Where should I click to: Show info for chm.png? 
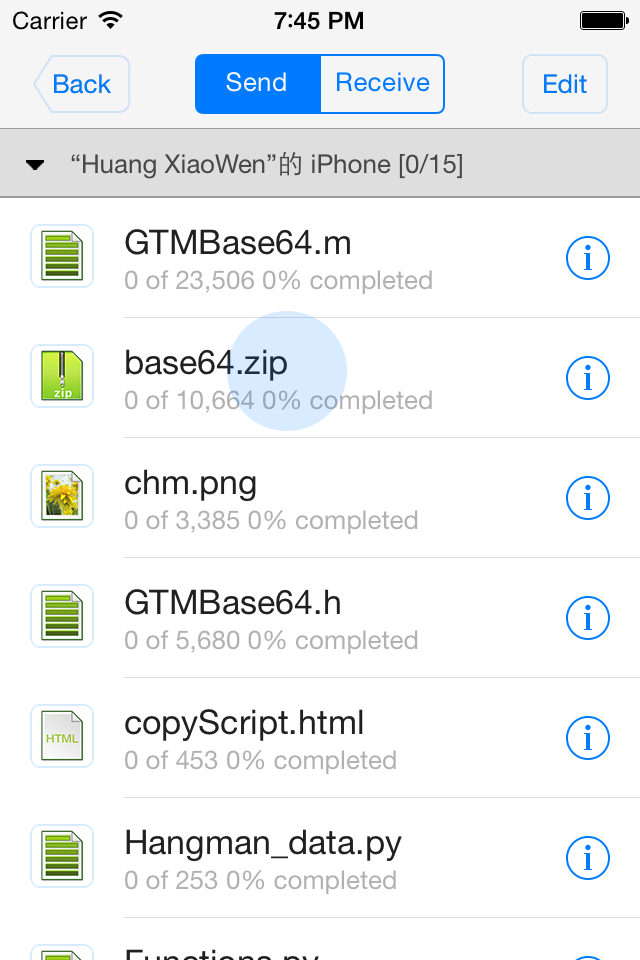point(587,498)
